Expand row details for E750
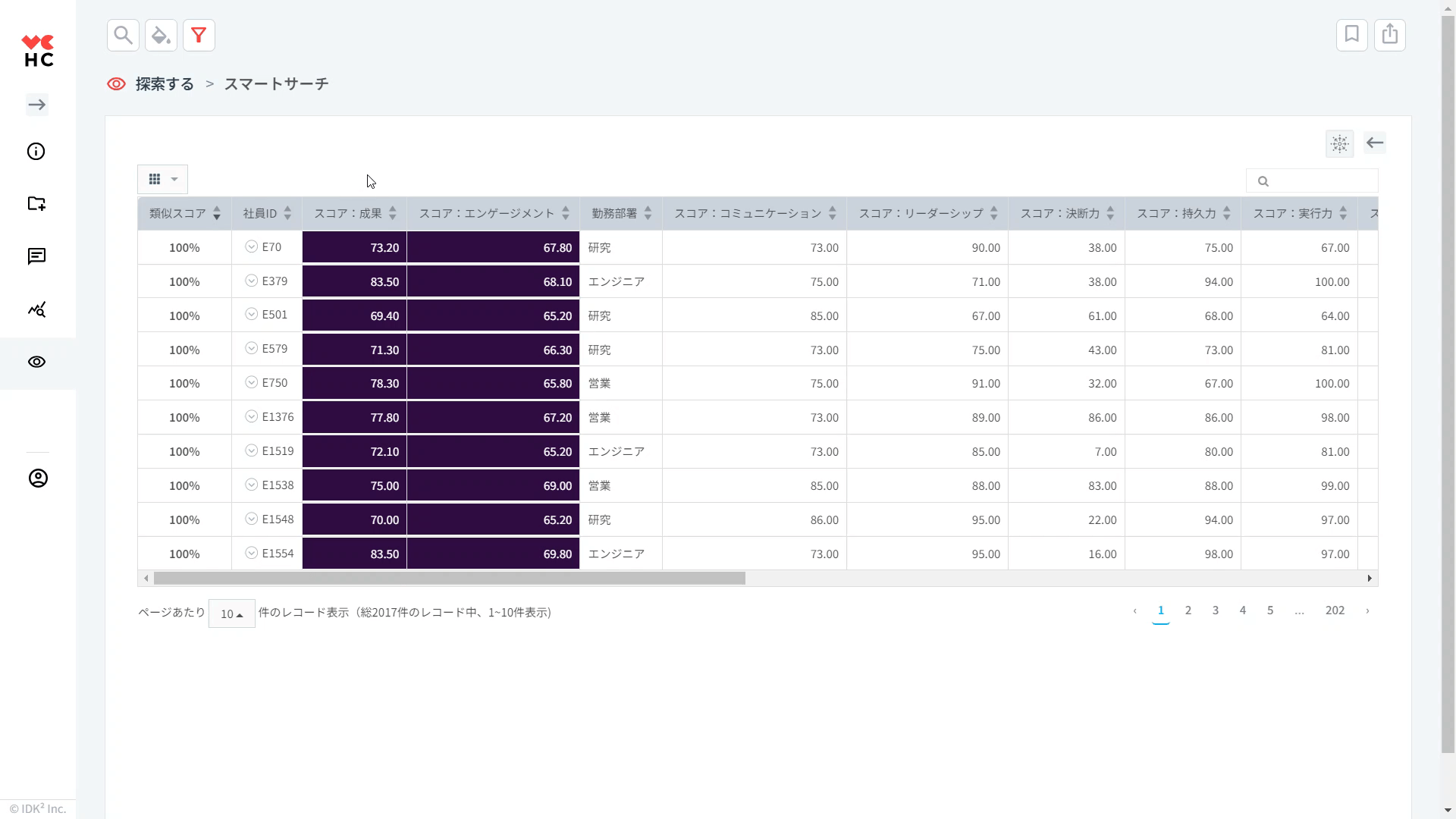The image size is (1456, 819). (252, 383)
